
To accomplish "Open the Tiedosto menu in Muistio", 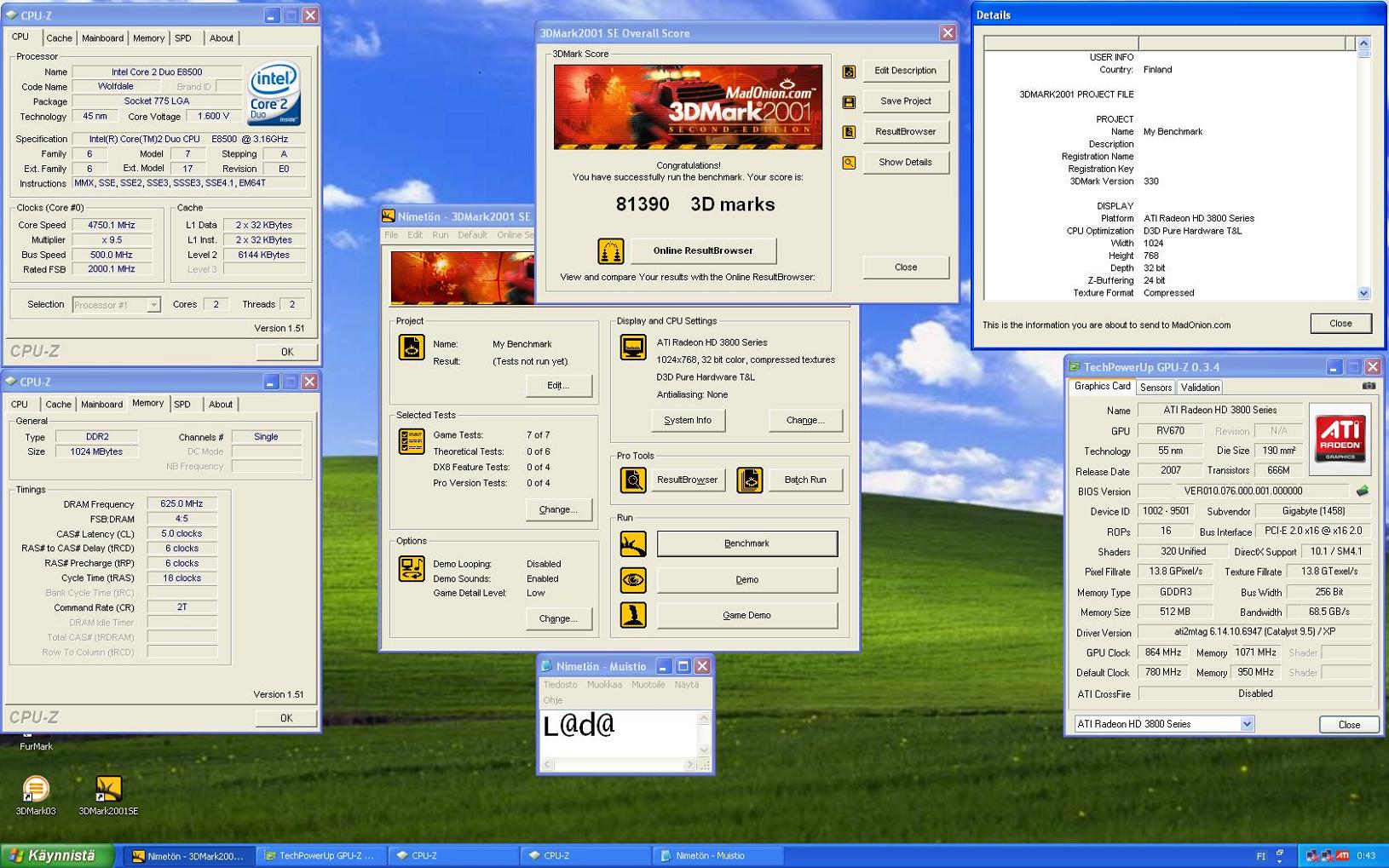I will point(560,685).
